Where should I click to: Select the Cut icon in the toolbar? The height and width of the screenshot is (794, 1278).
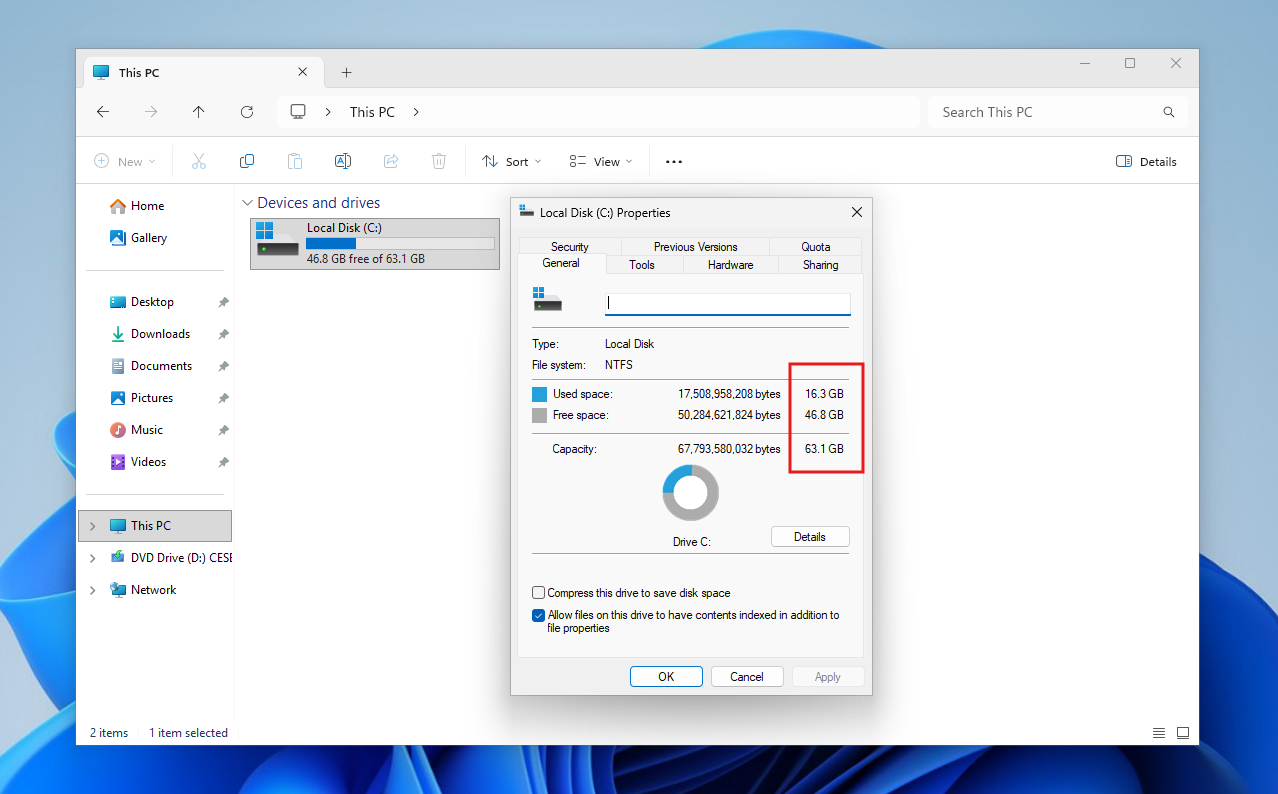point(199,161)
